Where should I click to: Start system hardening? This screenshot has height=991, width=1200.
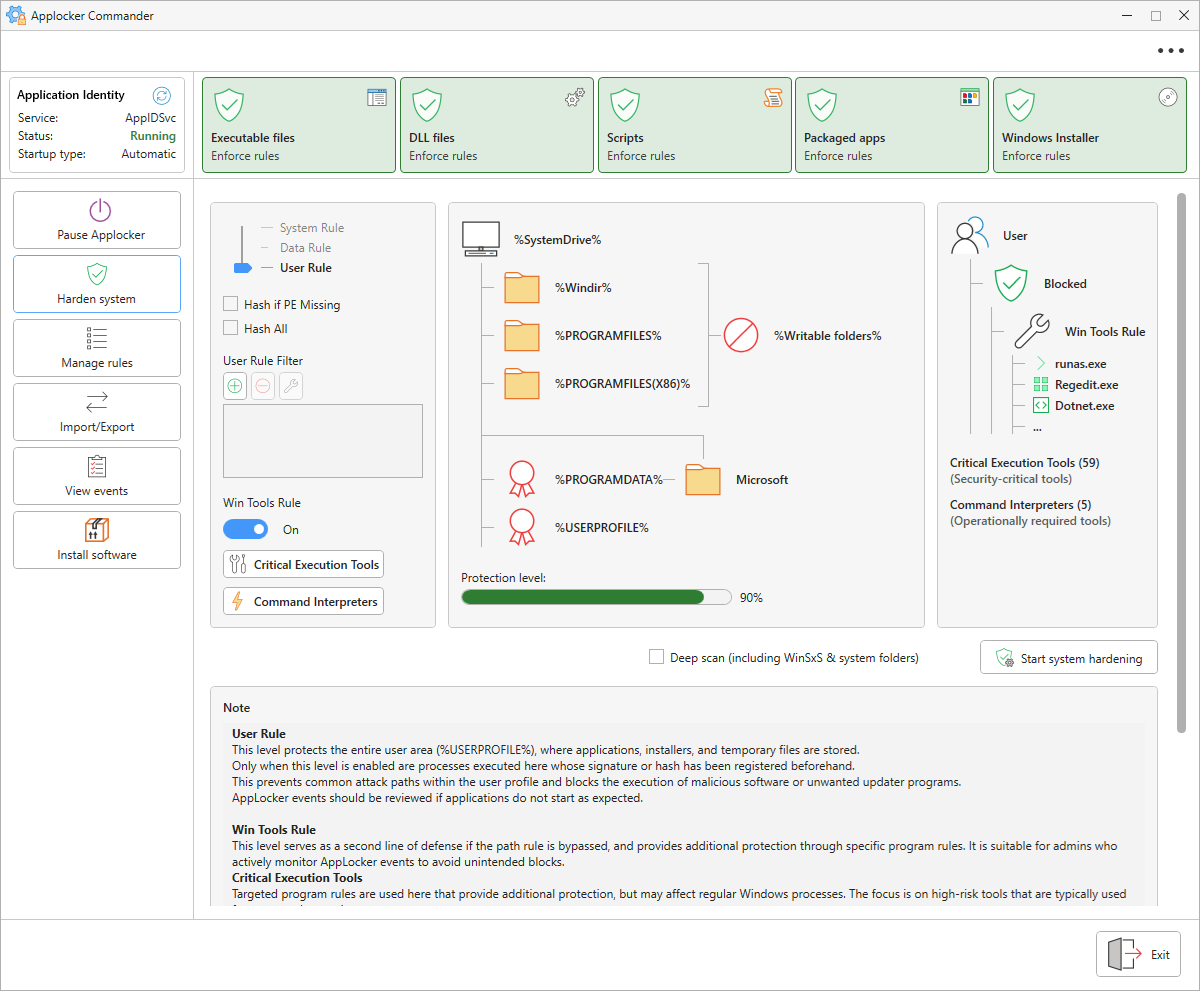pyautogui.click(x=1069, y=658)
